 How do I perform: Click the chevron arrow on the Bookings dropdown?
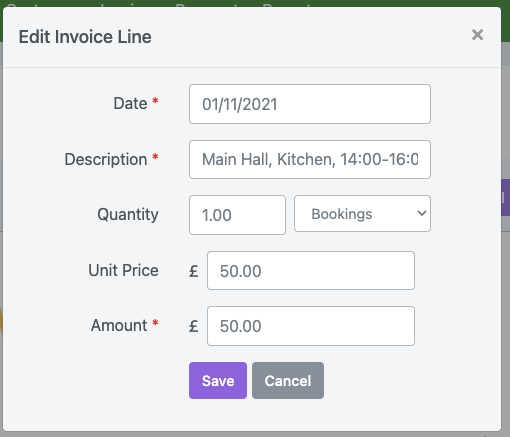tap(422, 213)
